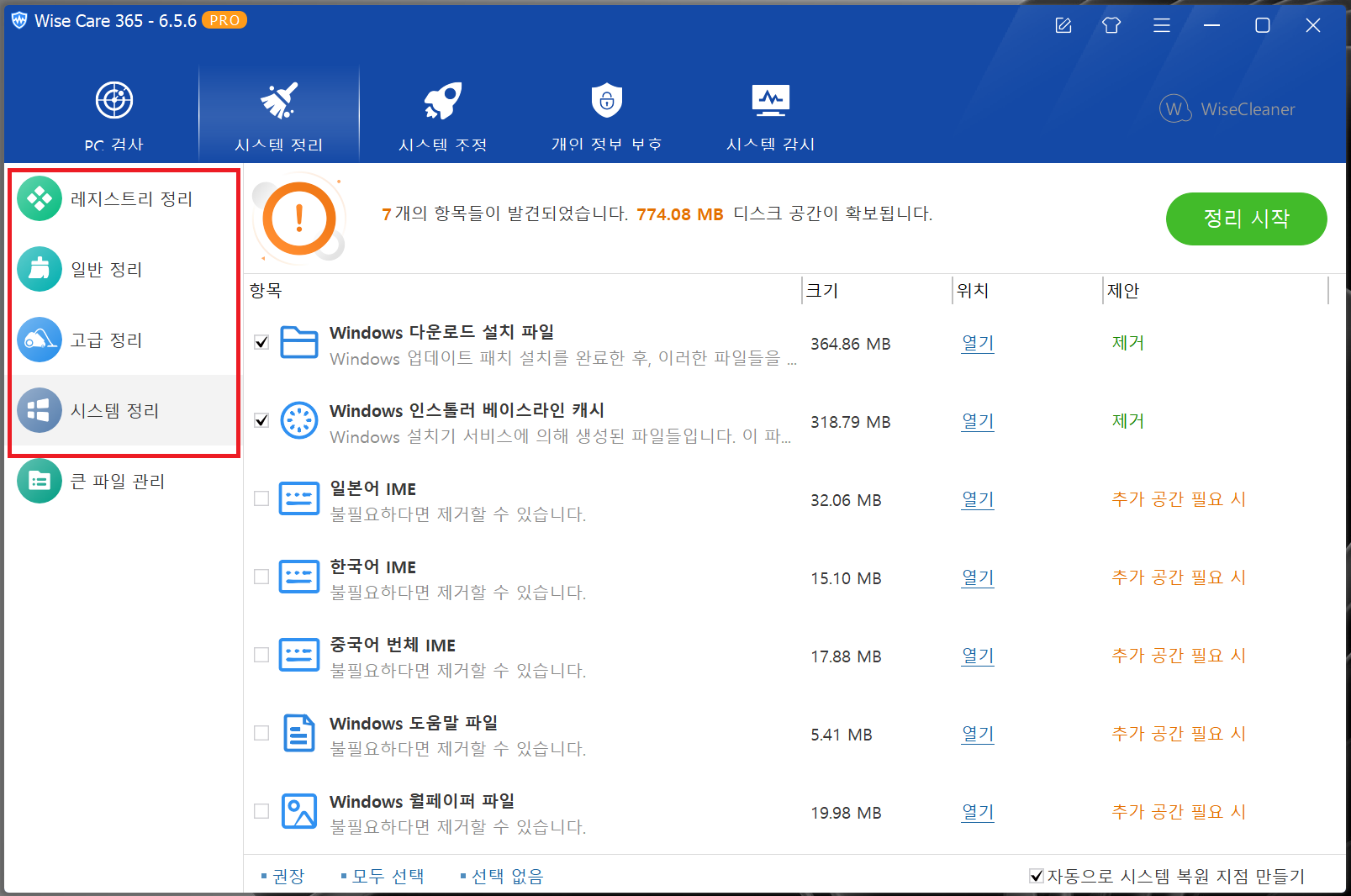Open location of Windows 월페이퍼 파일

pos(978,812)
